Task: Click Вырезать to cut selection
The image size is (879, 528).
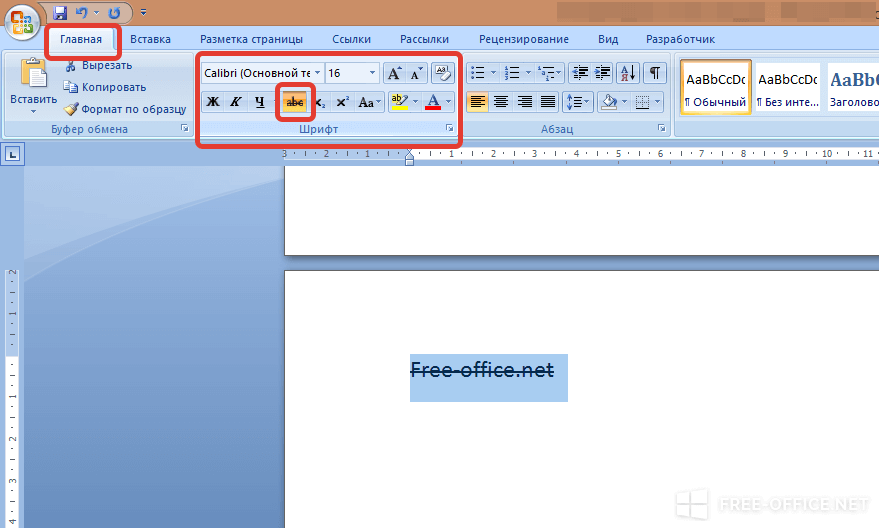Action: click(x=99, y=66)
